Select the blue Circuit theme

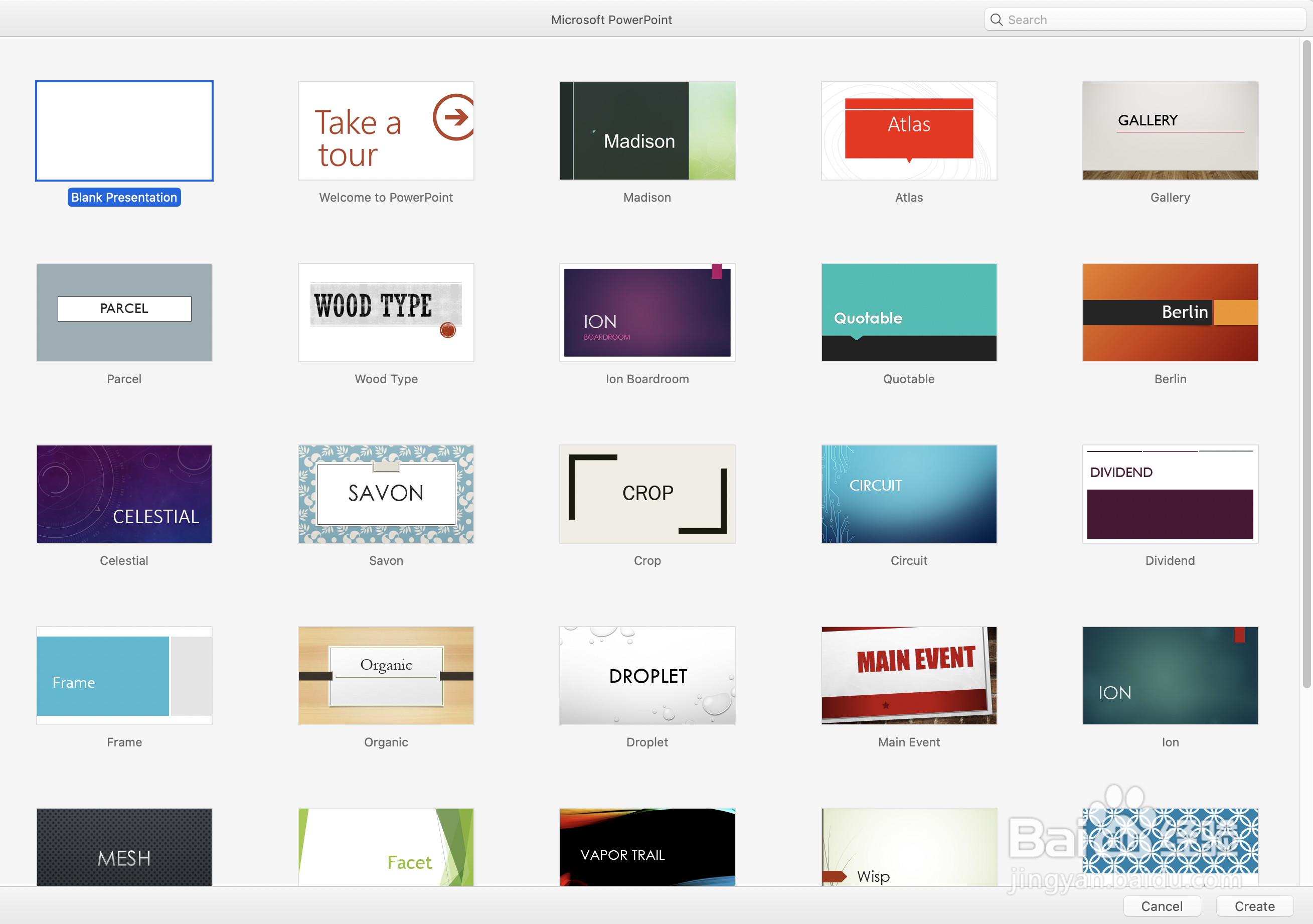coord(909,494)
